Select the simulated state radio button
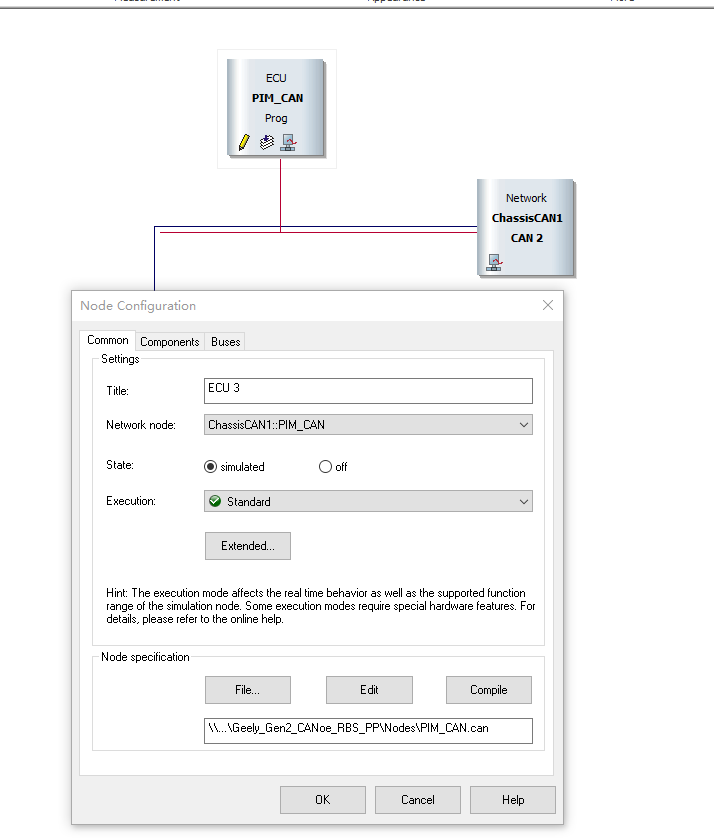714x839 pixels. pos(211,467)
